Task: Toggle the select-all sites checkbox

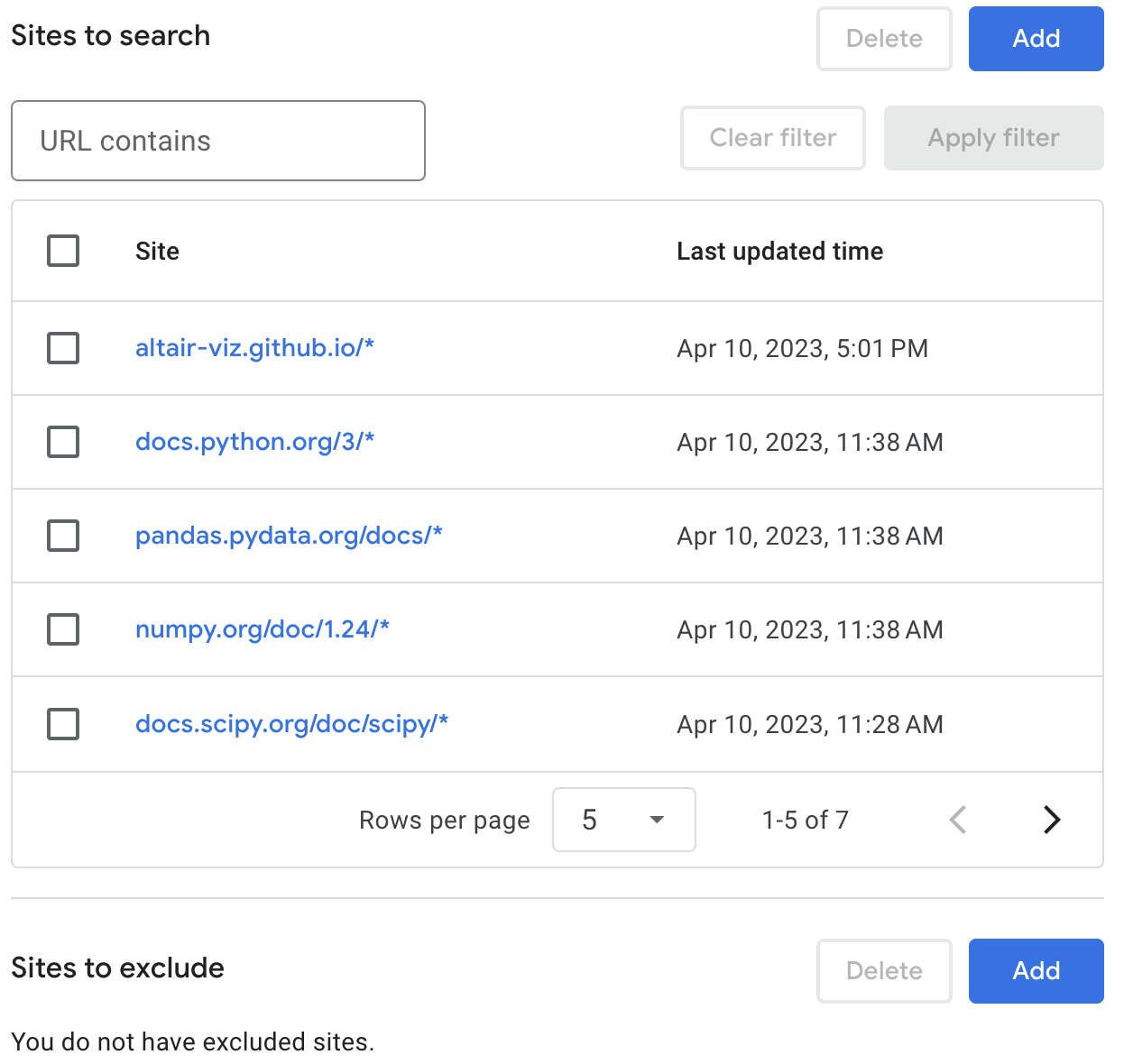Action: (63, 251)
